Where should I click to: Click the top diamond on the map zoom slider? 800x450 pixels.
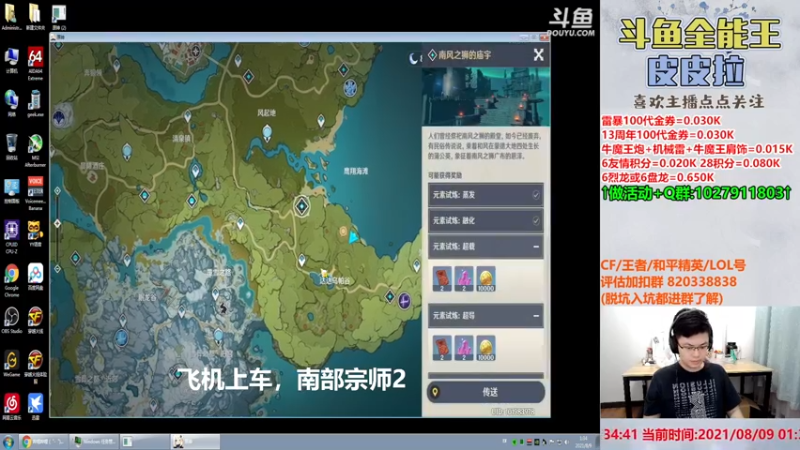(58, 191)
